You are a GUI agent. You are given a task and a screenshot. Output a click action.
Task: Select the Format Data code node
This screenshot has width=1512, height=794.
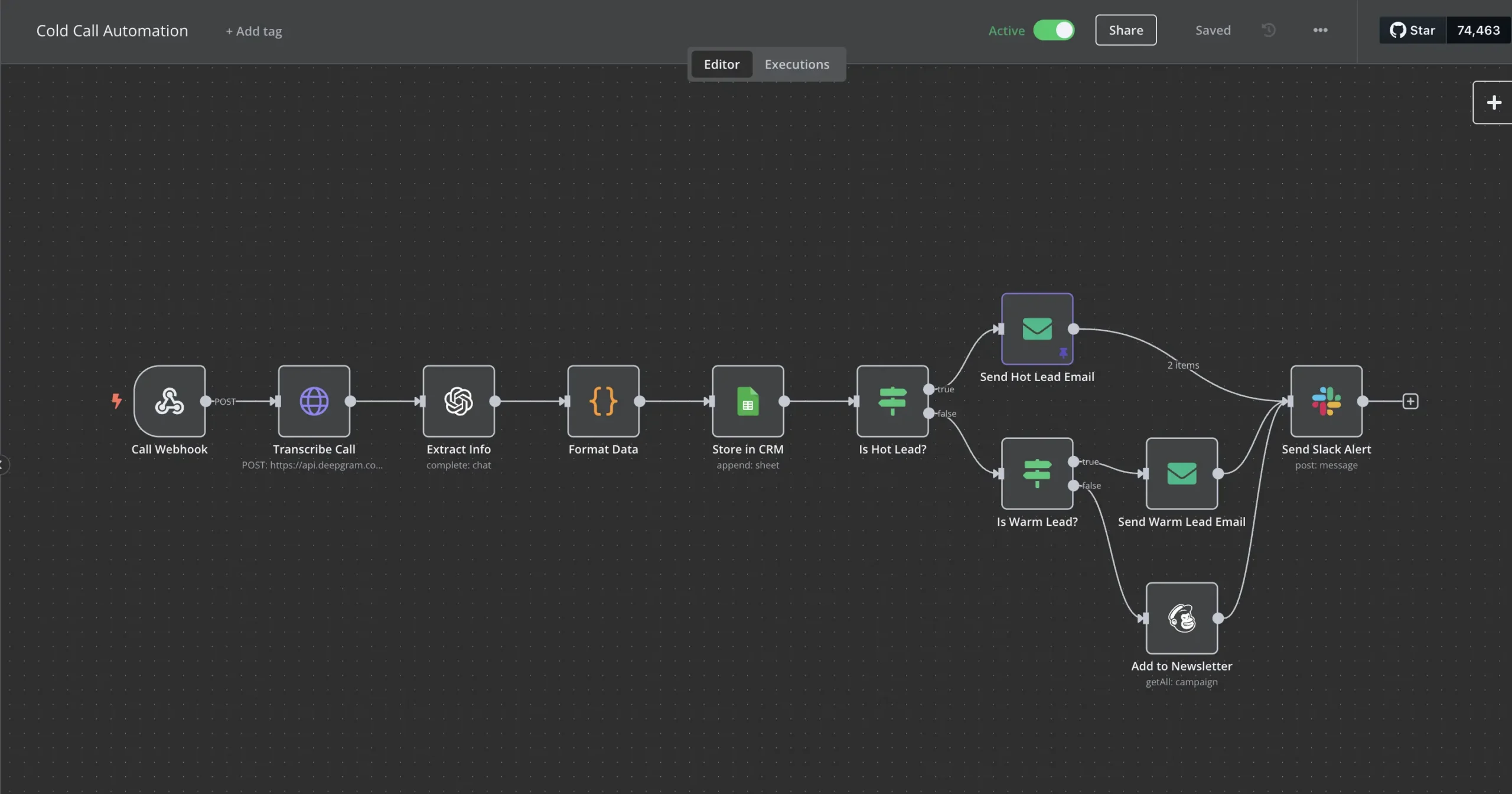pyautogui.click(x=603, y=401)
